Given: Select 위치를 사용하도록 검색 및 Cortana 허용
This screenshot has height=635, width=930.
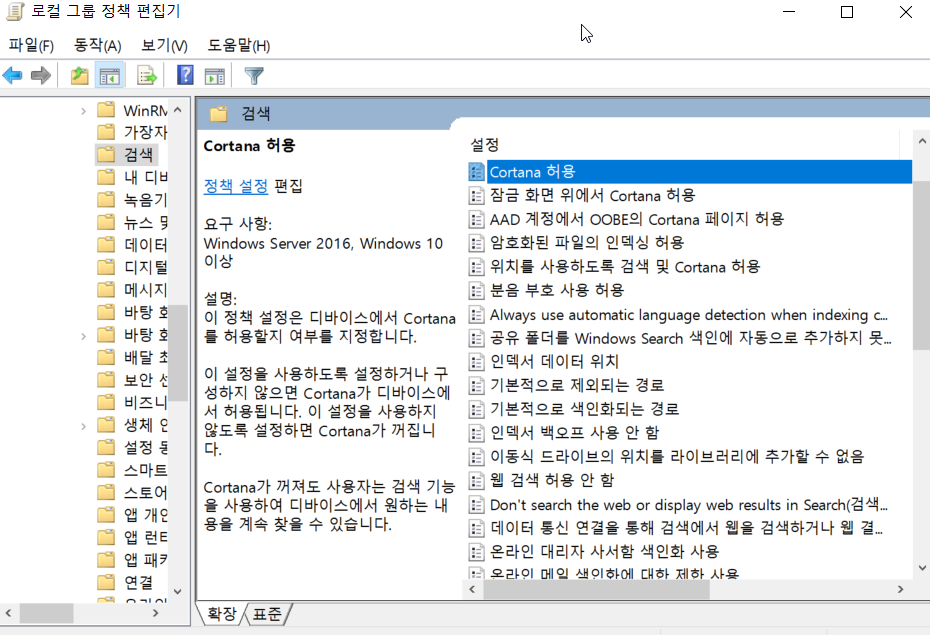Looking at the screenshot, I should (625, 267).
